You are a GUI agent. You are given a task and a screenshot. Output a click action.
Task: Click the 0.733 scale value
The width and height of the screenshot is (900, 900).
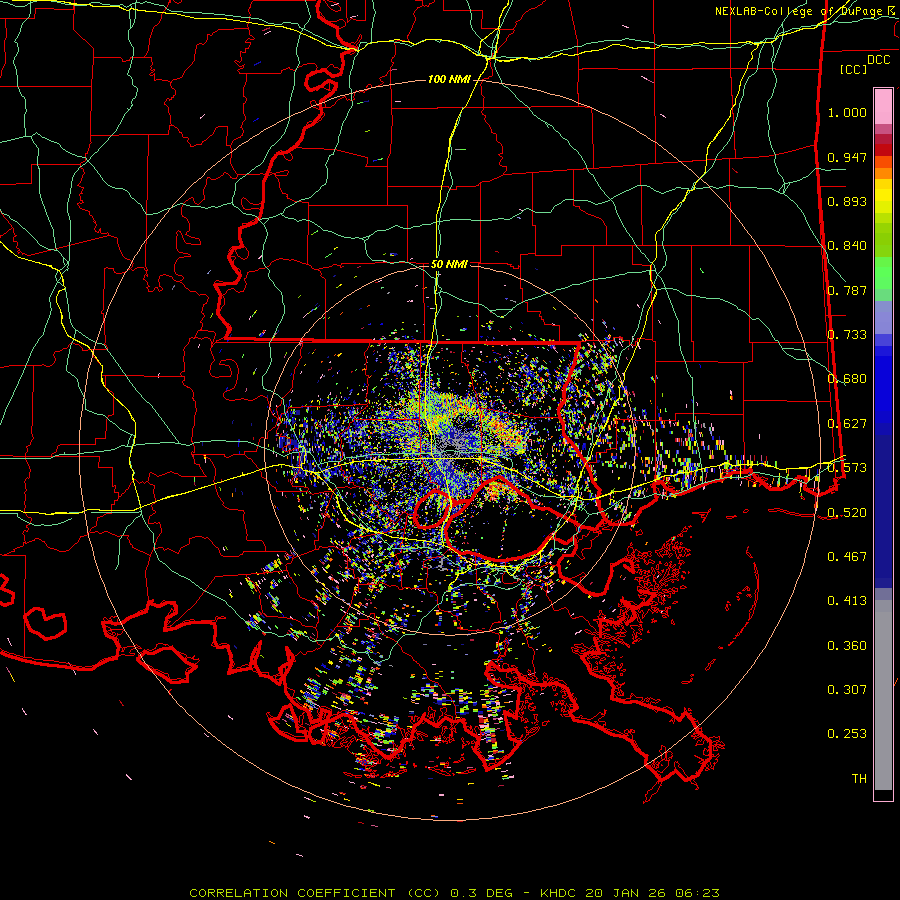point(847,335)
